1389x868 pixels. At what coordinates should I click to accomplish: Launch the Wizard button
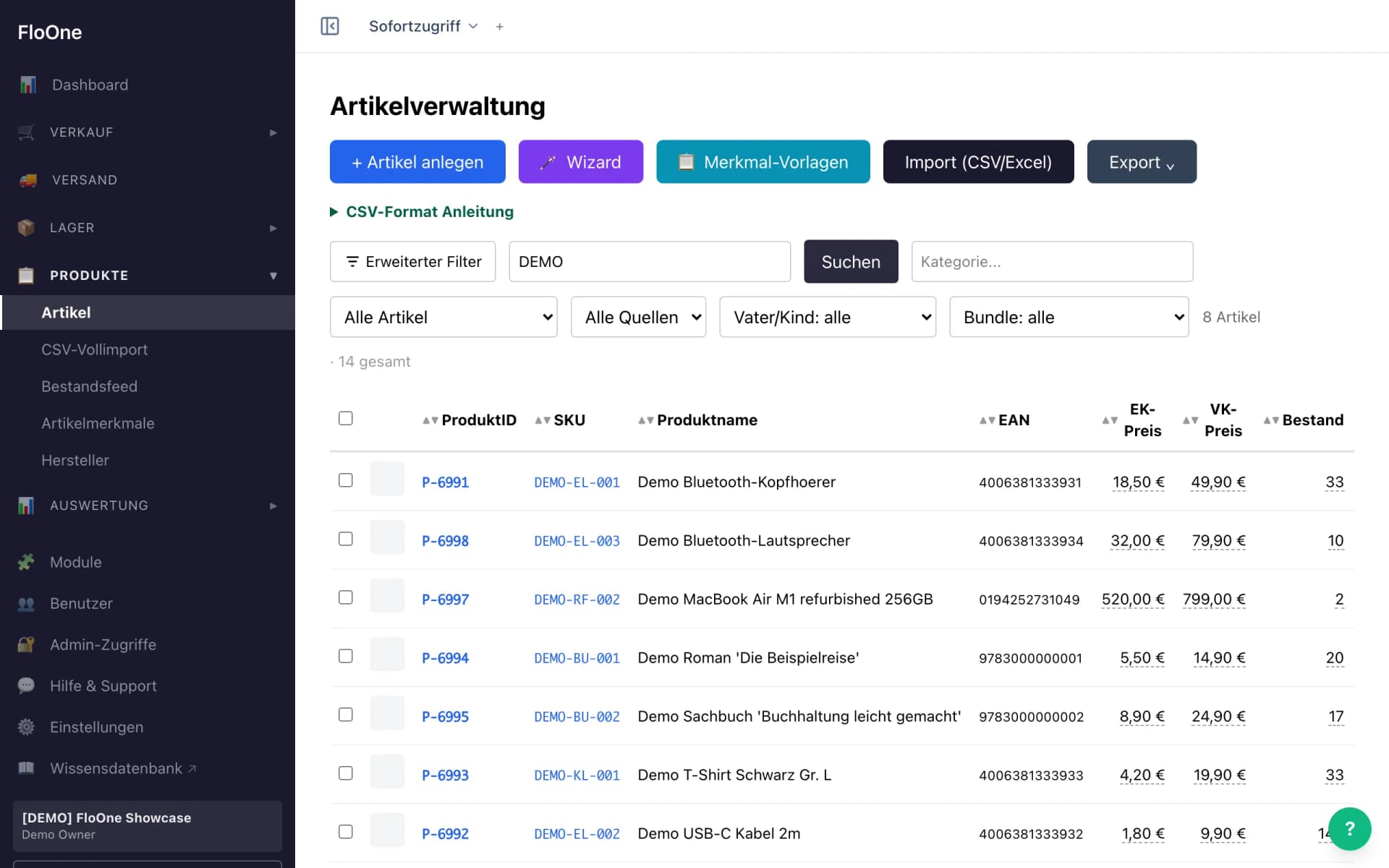581,162
